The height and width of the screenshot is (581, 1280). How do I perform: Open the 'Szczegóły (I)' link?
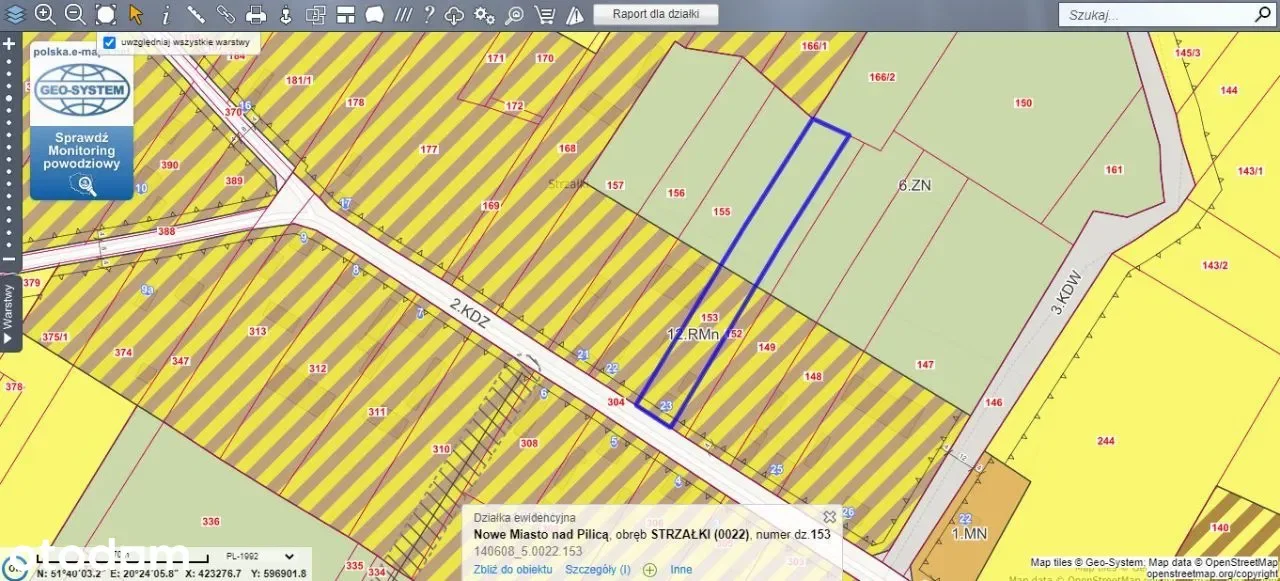[x=597, y=569]
